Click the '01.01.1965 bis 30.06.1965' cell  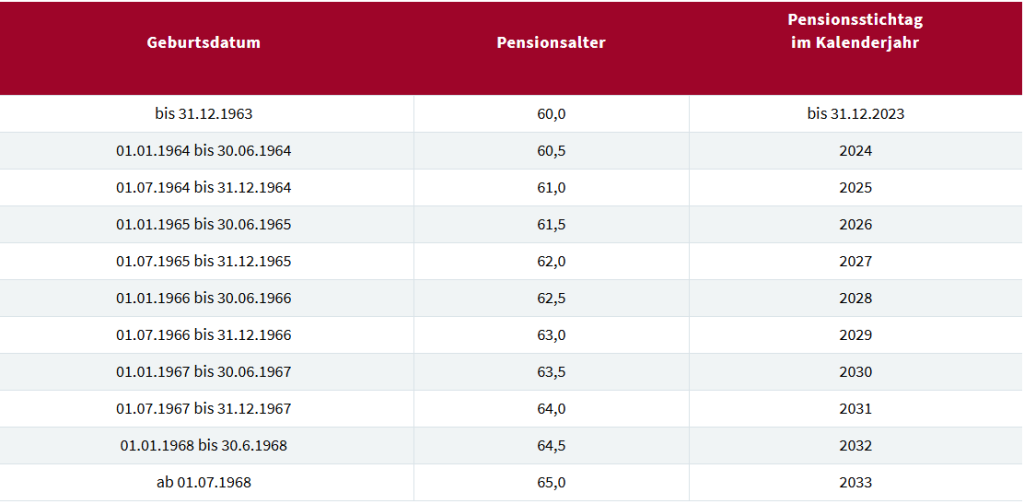(203, 225)
